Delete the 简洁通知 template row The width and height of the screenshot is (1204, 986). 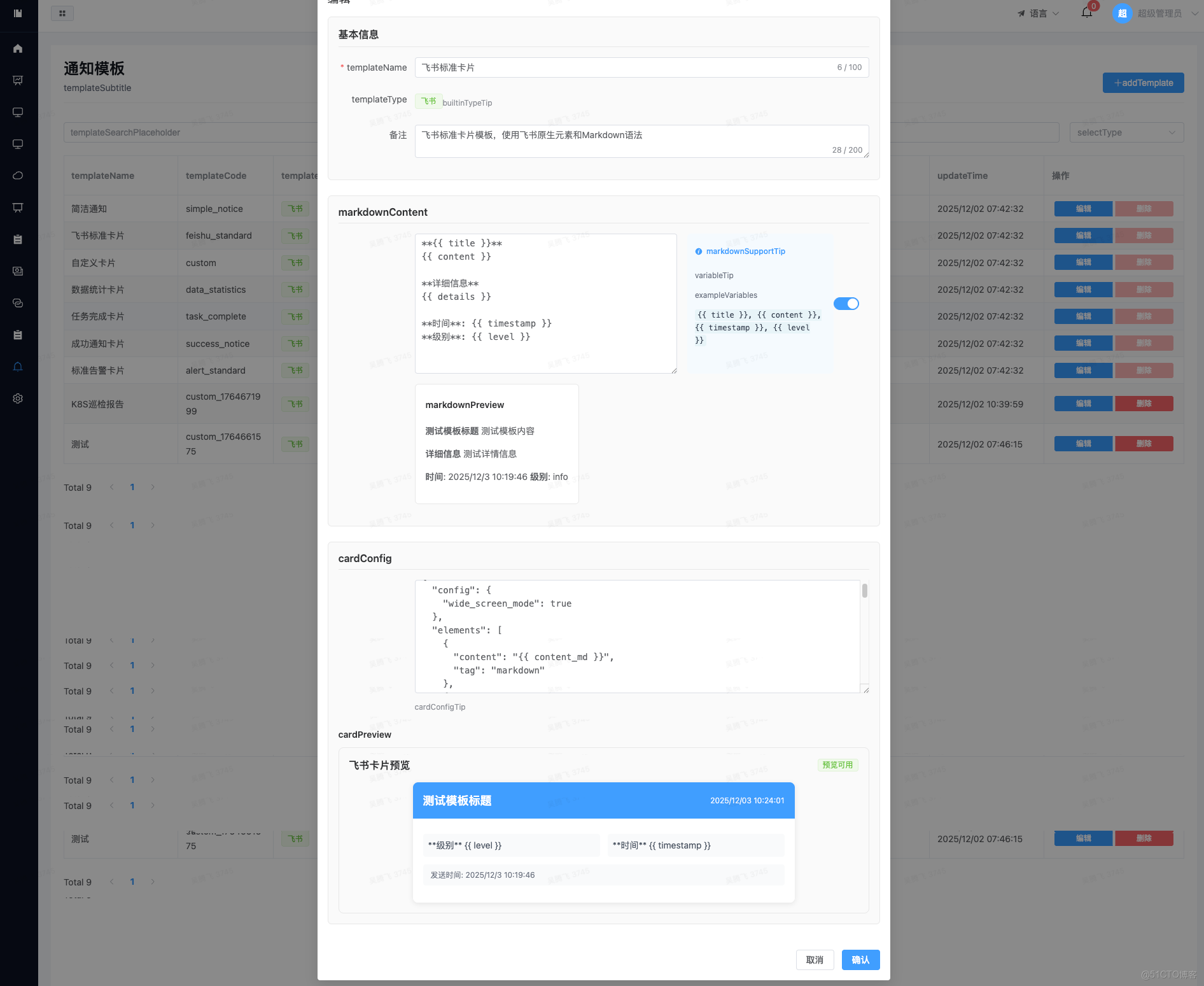(x=1144, y=209)
